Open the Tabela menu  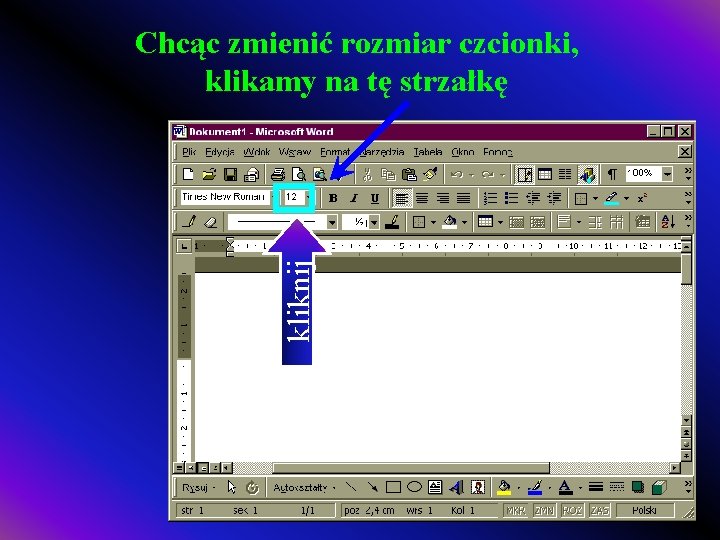coord(428,152)
